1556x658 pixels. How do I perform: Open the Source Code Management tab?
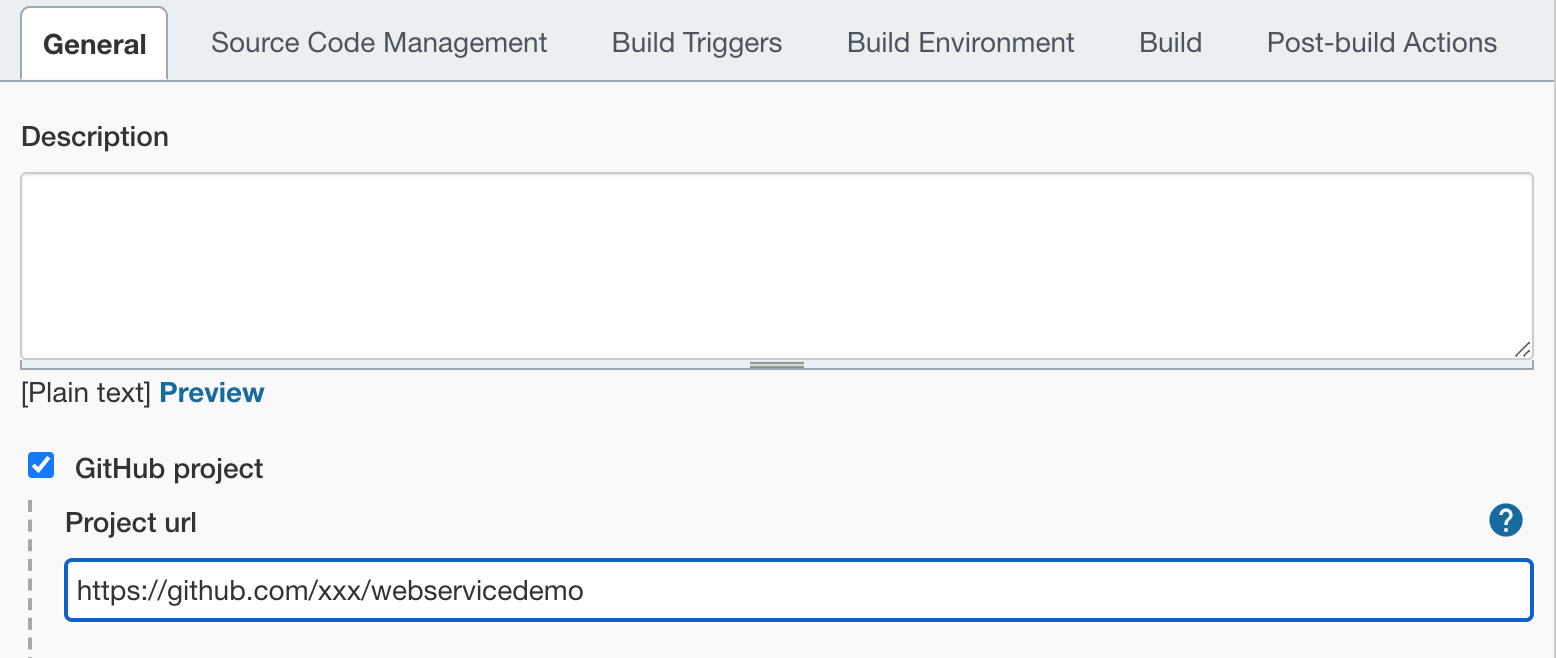tap(379, 43)
